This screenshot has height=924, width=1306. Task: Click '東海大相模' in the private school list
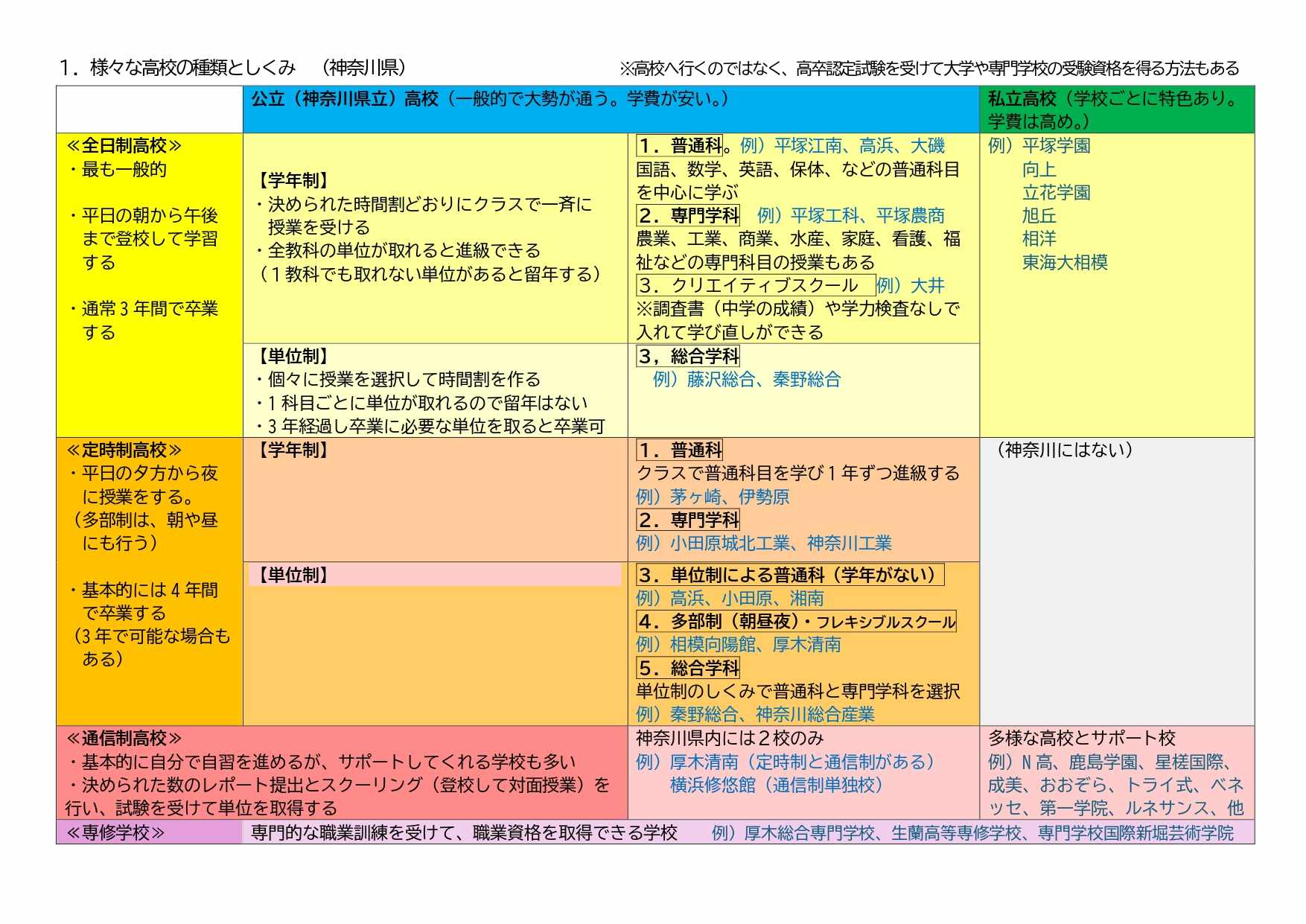(x=1065, y=263)
